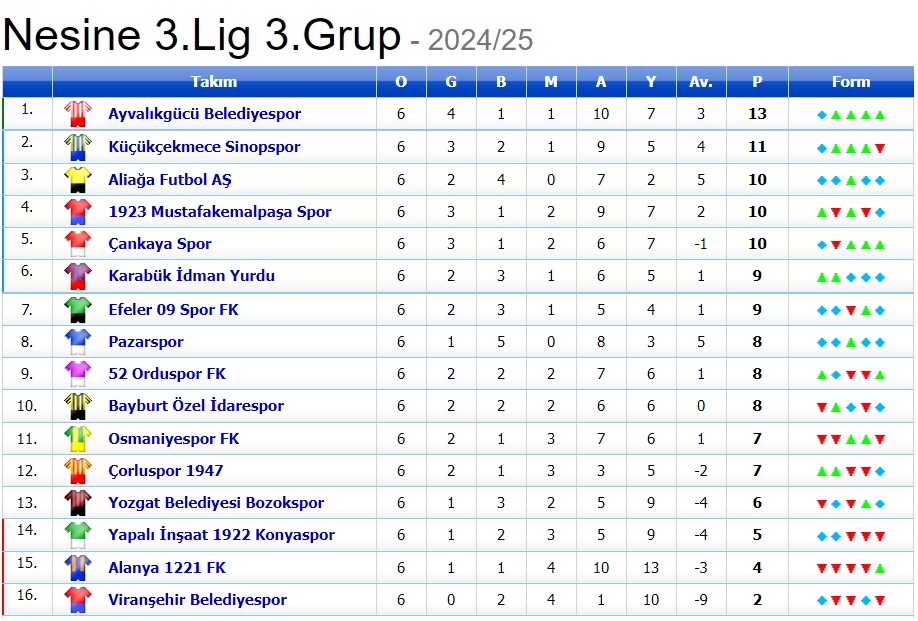This screenshot has height=621, width=918.
Task: Click the Form column header
Action: [x=851, y=82]
